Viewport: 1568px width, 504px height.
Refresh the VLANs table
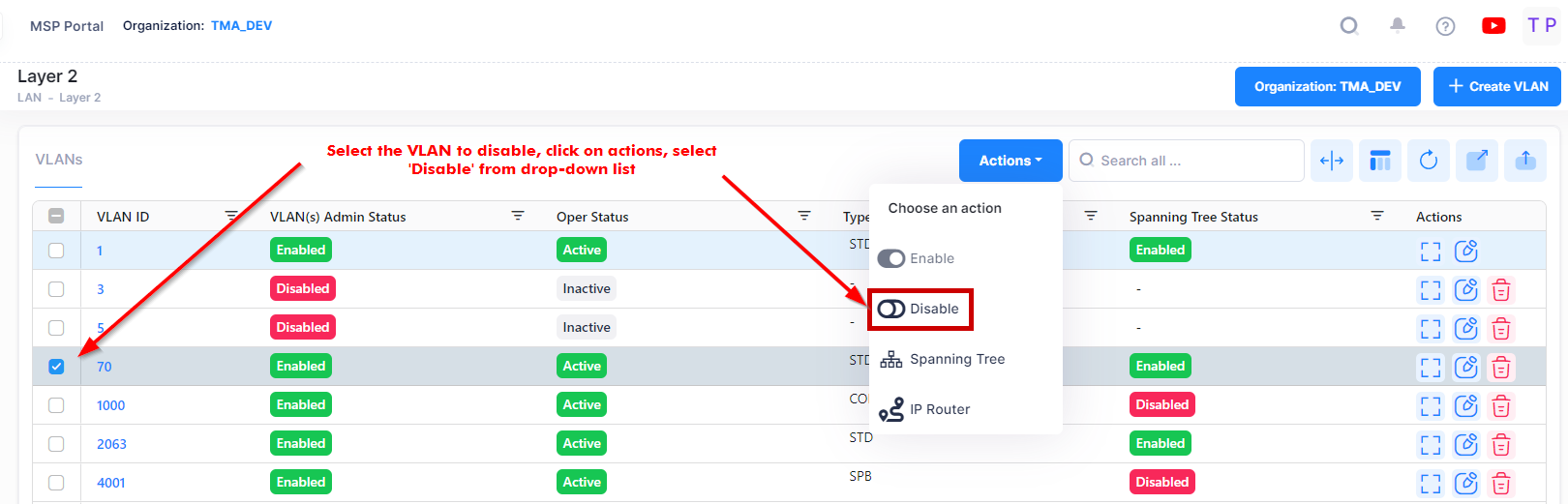click(1429, 161)
